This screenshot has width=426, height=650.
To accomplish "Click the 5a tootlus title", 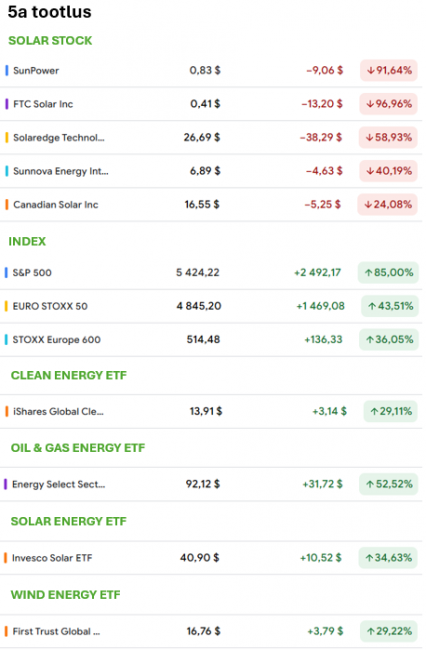I will point(49,12).
